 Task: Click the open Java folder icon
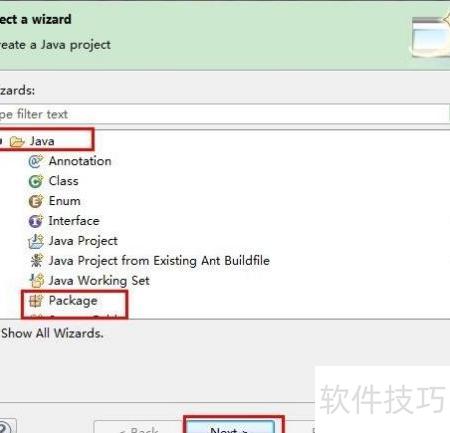coord(17,142)
